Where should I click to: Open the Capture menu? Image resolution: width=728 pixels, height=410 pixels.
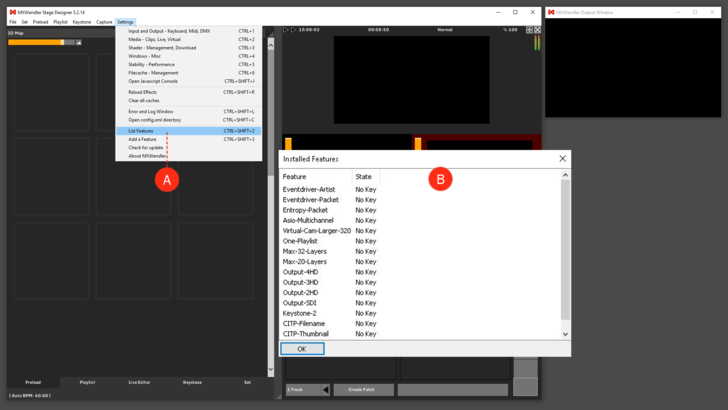coord(104,22)
